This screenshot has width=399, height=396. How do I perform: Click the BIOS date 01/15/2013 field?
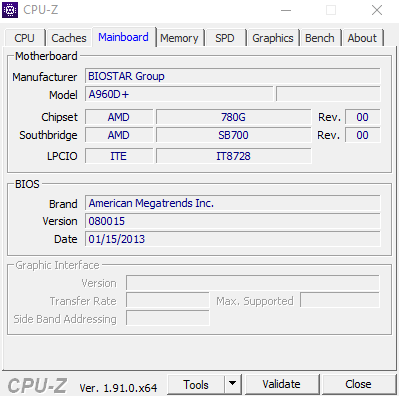coord(233,239)
